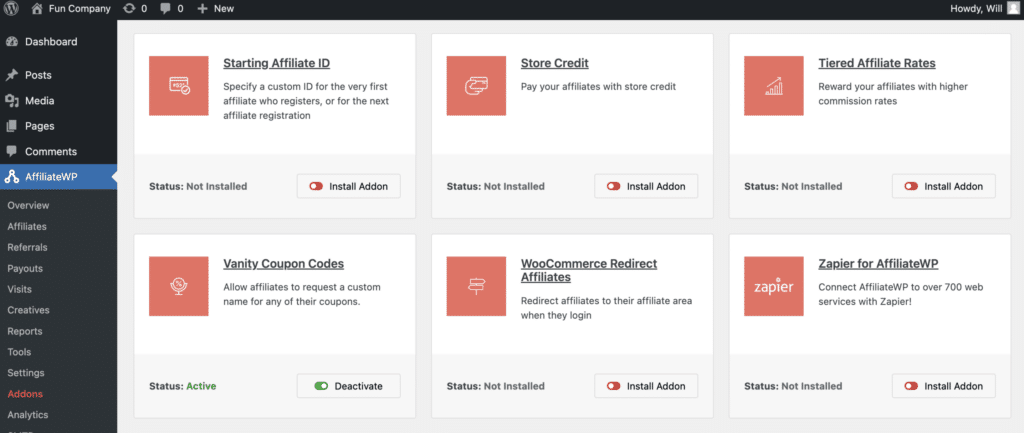Go to Payouts submenu
The height and width of the screenshot is (433, 1024).
coord(25,268)
